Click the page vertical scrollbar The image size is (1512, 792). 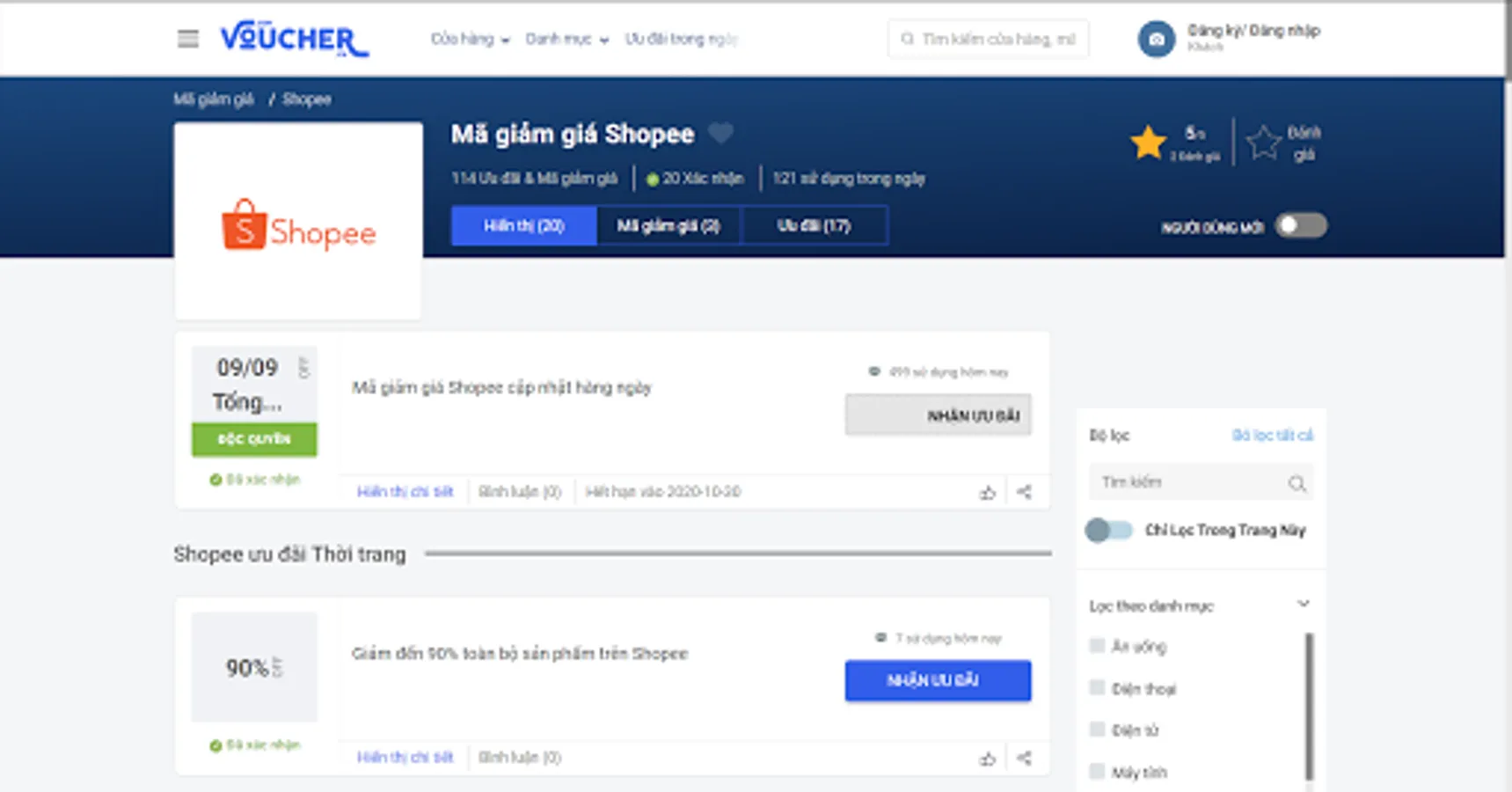[x=1508, y=42]
